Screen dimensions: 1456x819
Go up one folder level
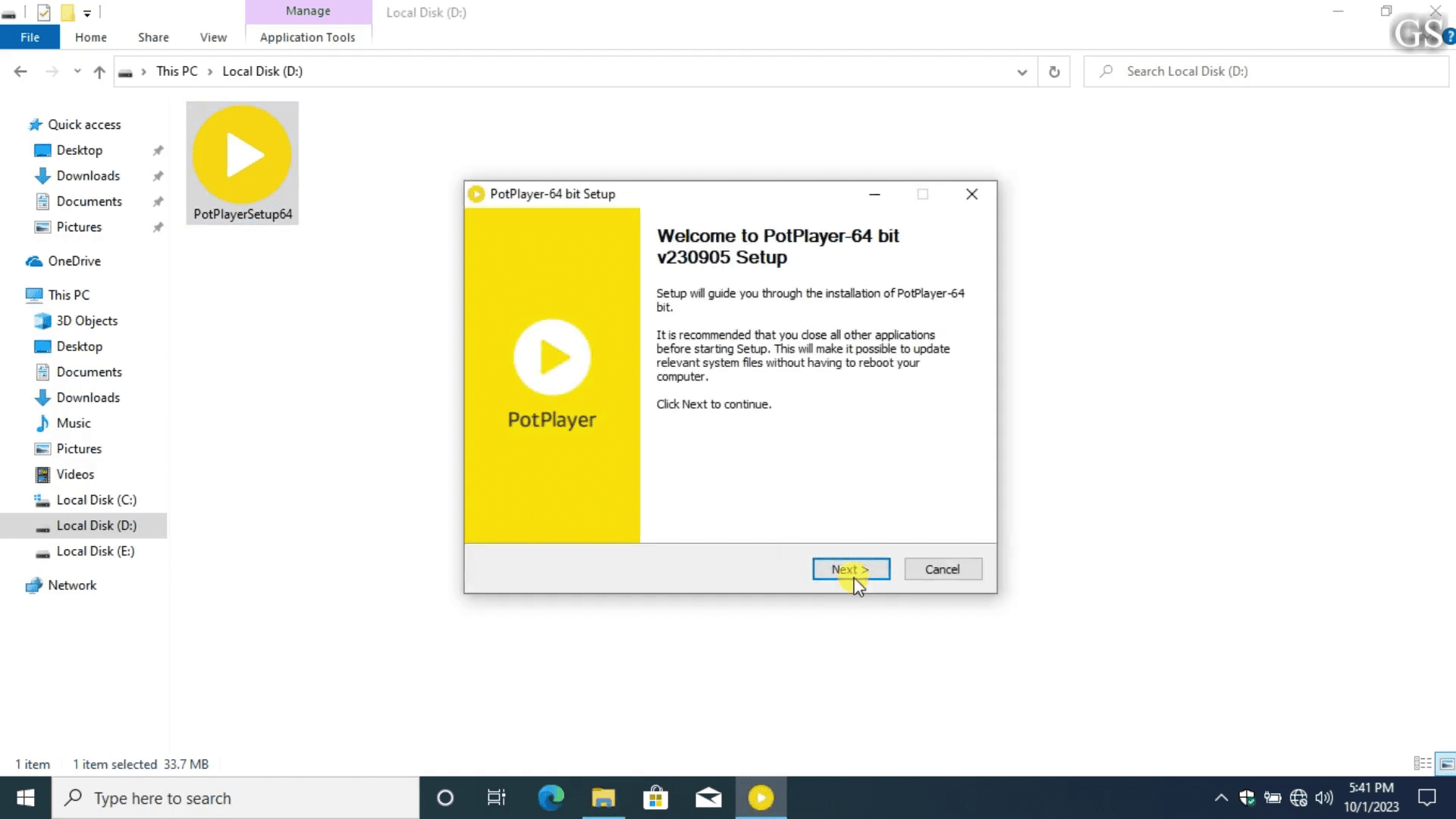pyautogui.click(x=99, y=71)
